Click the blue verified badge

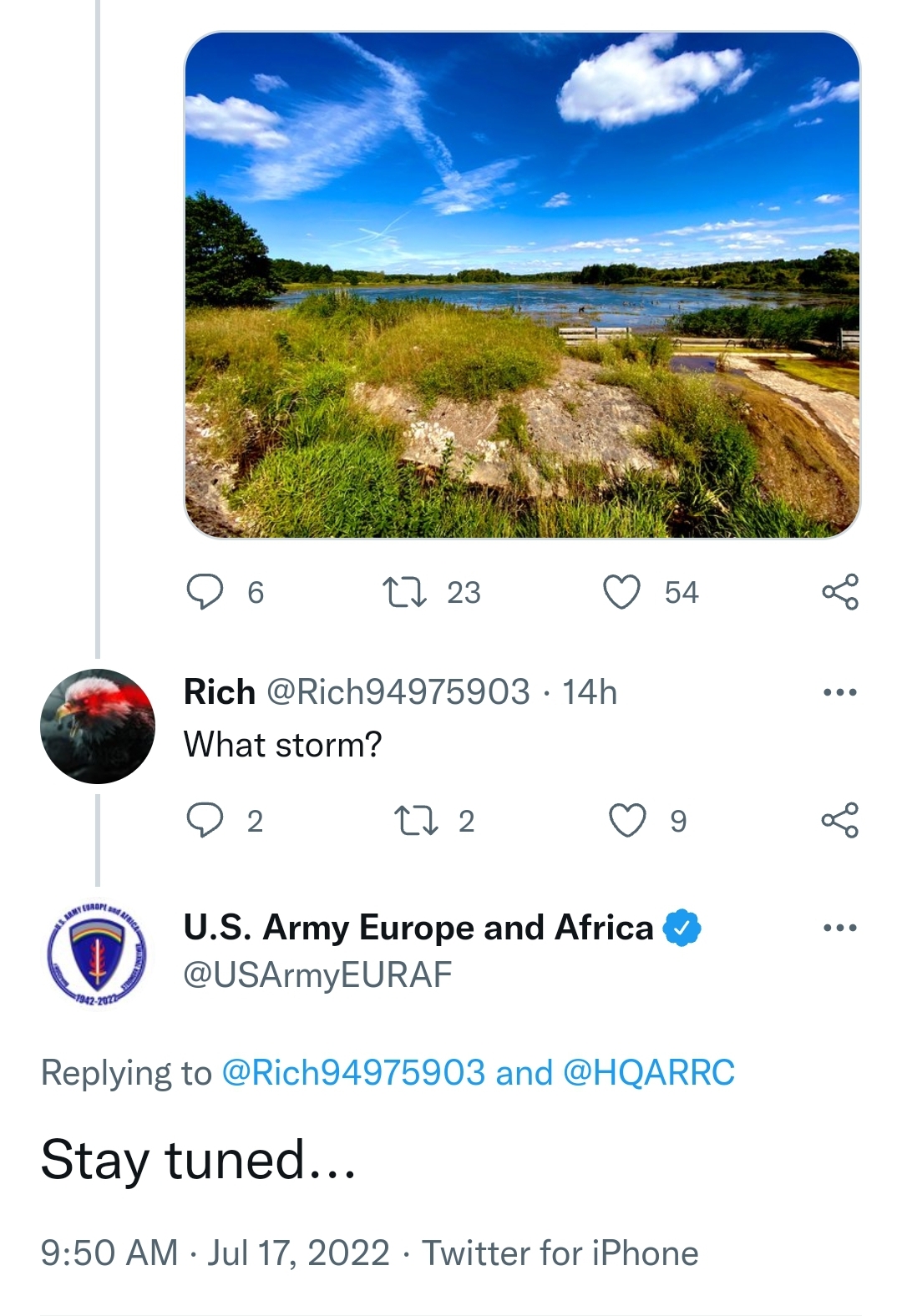click(682, 928)
